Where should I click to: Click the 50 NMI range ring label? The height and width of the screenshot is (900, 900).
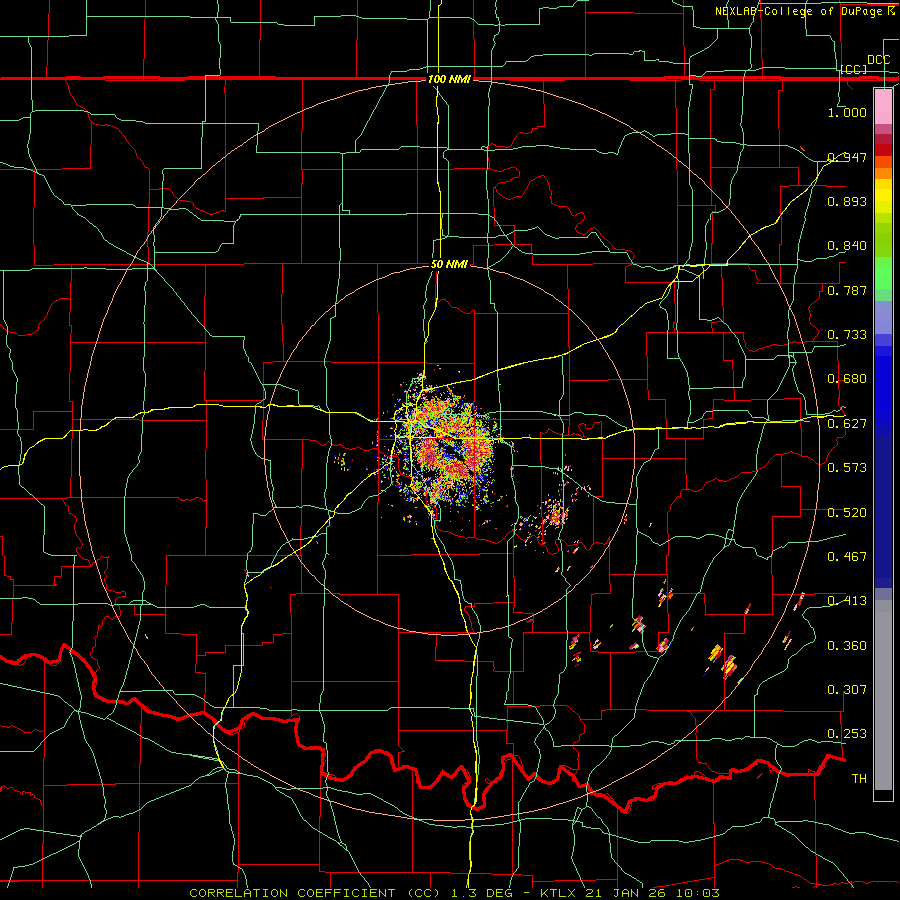[x=449, y=264]
